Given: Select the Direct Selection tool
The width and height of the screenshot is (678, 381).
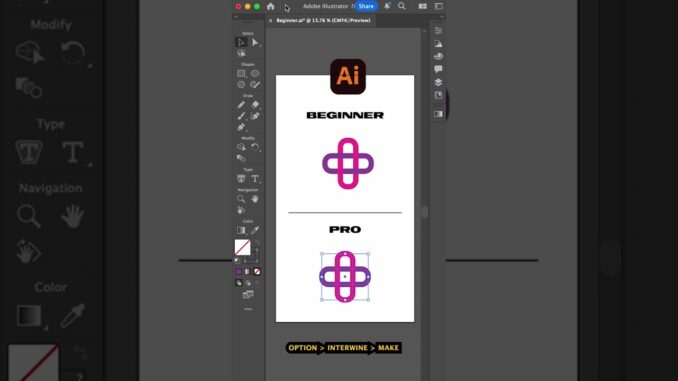Looking at the screenshot, I should point(255,42).
